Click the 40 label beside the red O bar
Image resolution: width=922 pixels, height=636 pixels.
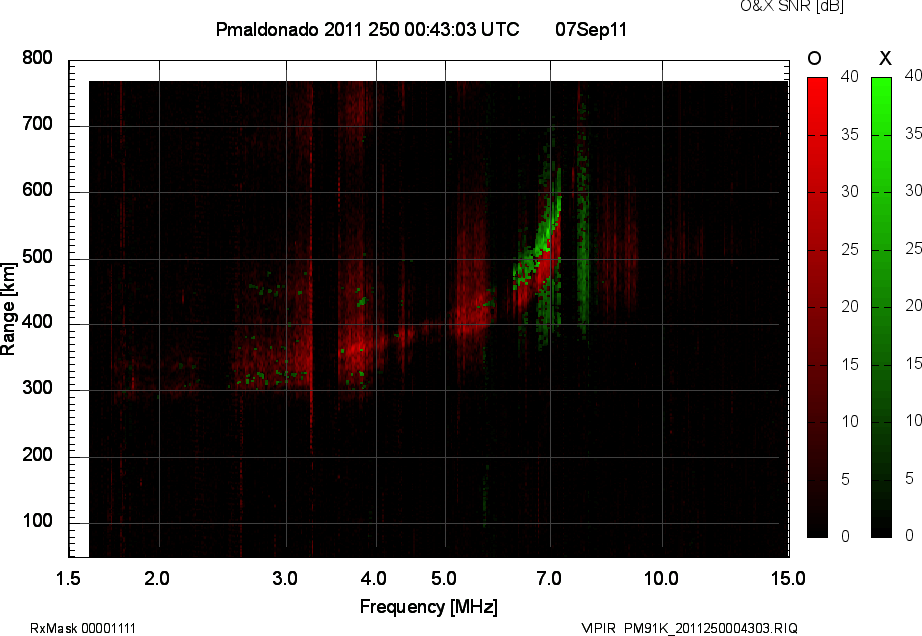point(850,76)
